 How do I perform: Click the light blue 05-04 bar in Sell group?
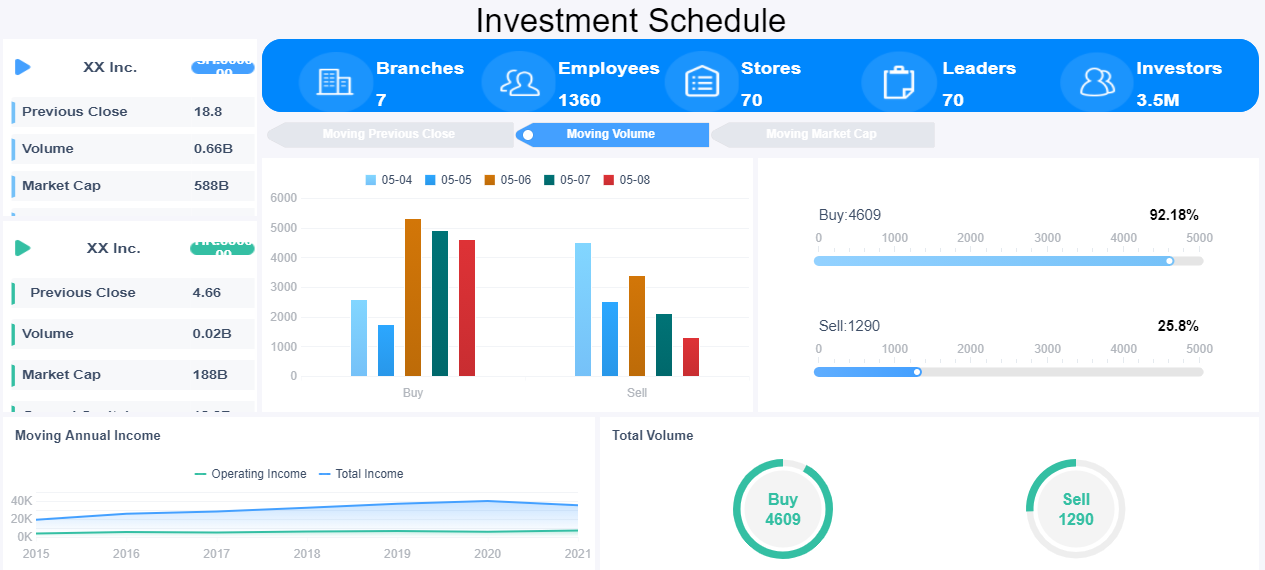583,309
